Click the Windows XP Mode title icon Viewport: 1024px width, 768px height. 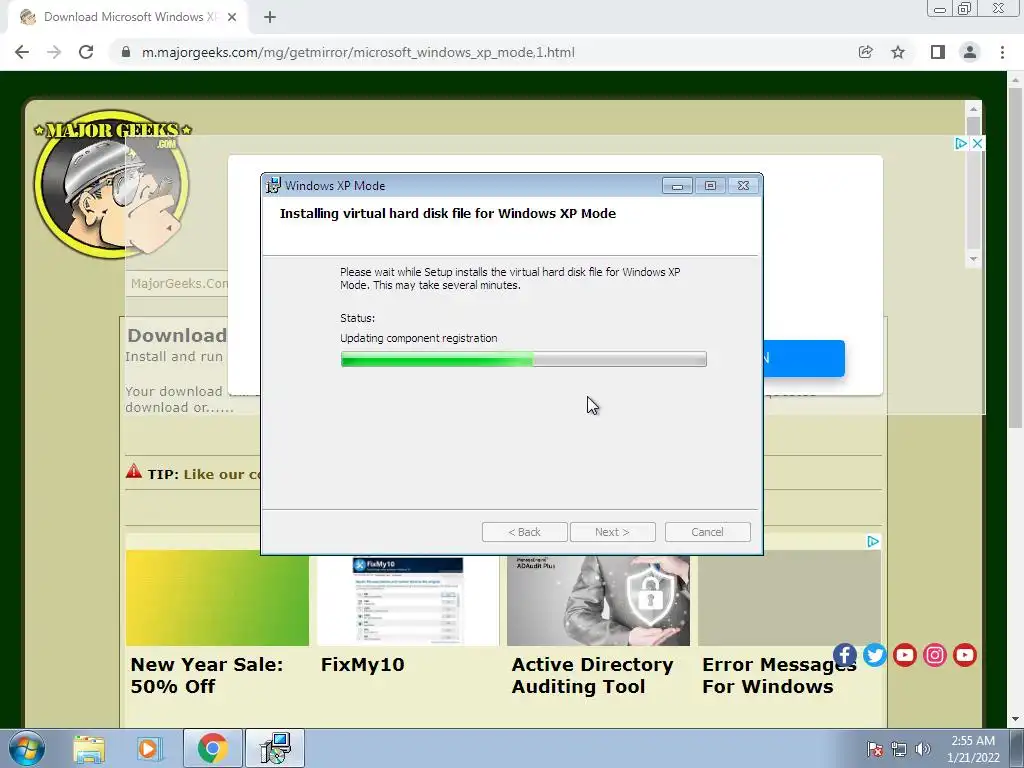[273, 185]
